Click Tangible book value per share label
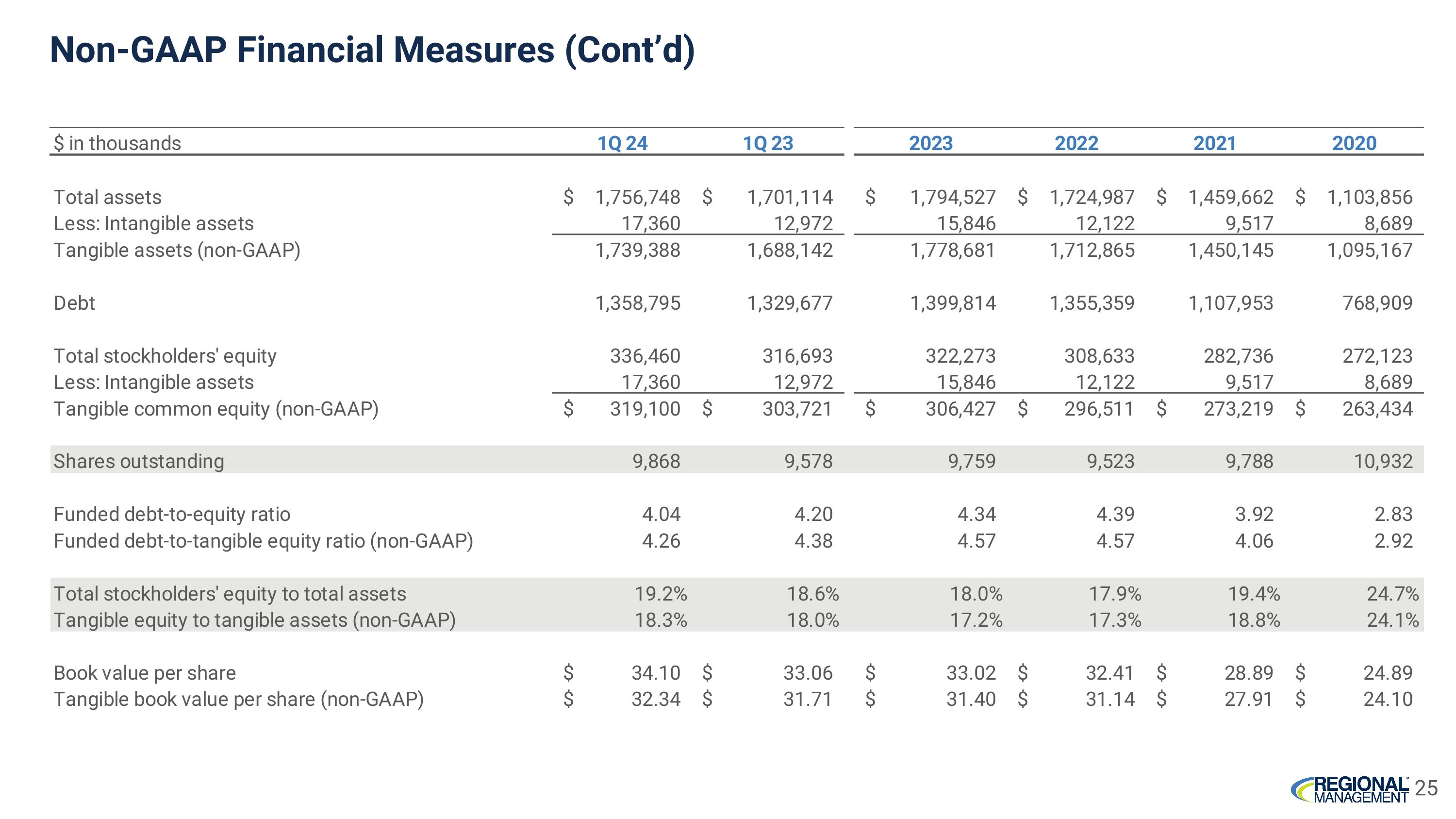 (x=238, y=699)
